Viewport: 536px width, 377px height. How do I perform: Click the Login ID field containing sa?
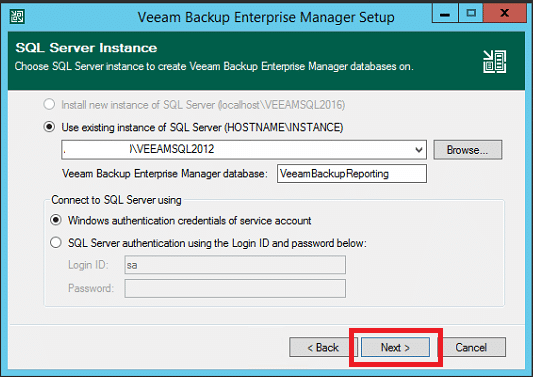point(235,265)
